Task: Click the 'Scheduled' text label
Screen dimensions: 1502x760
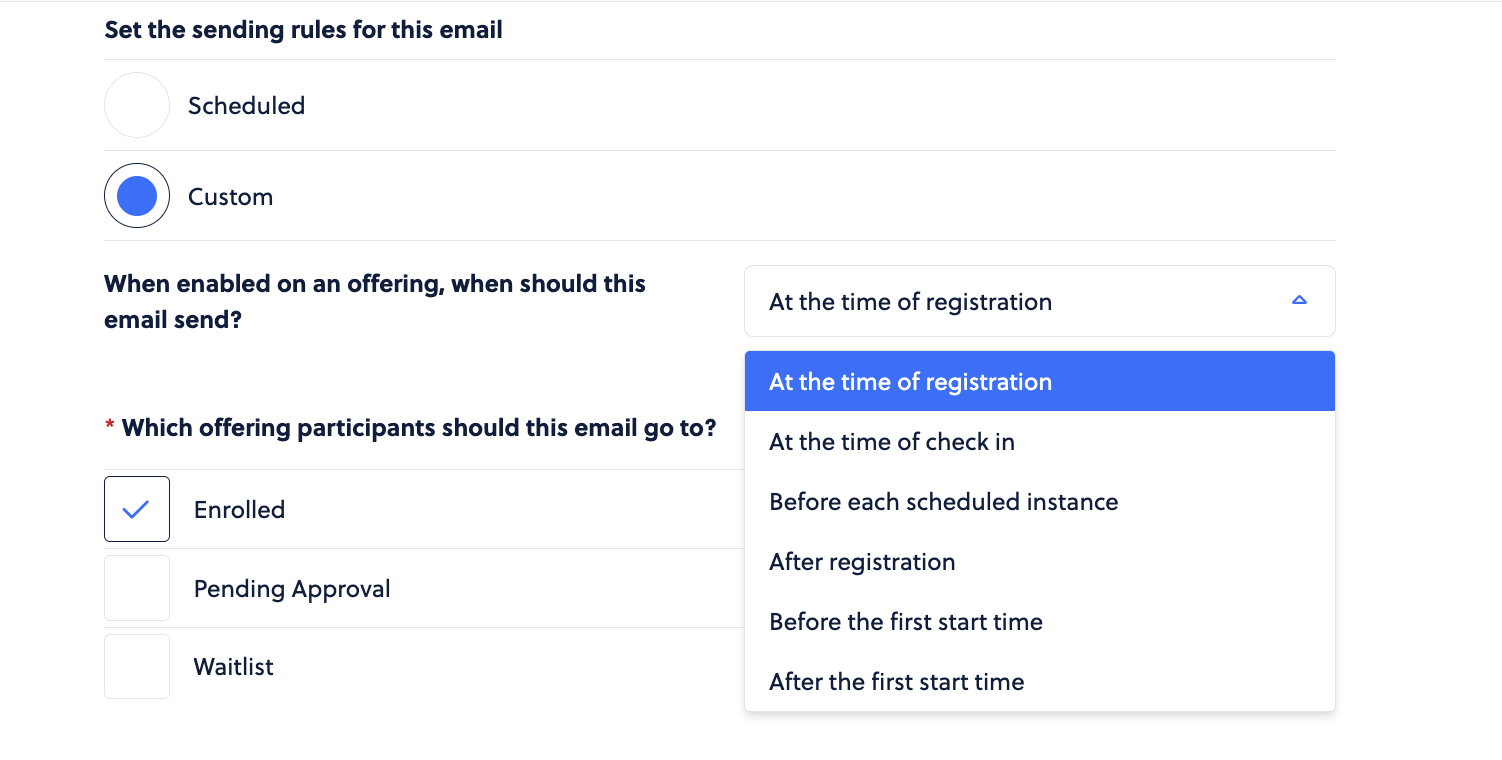Action: (x=246, y=105)
